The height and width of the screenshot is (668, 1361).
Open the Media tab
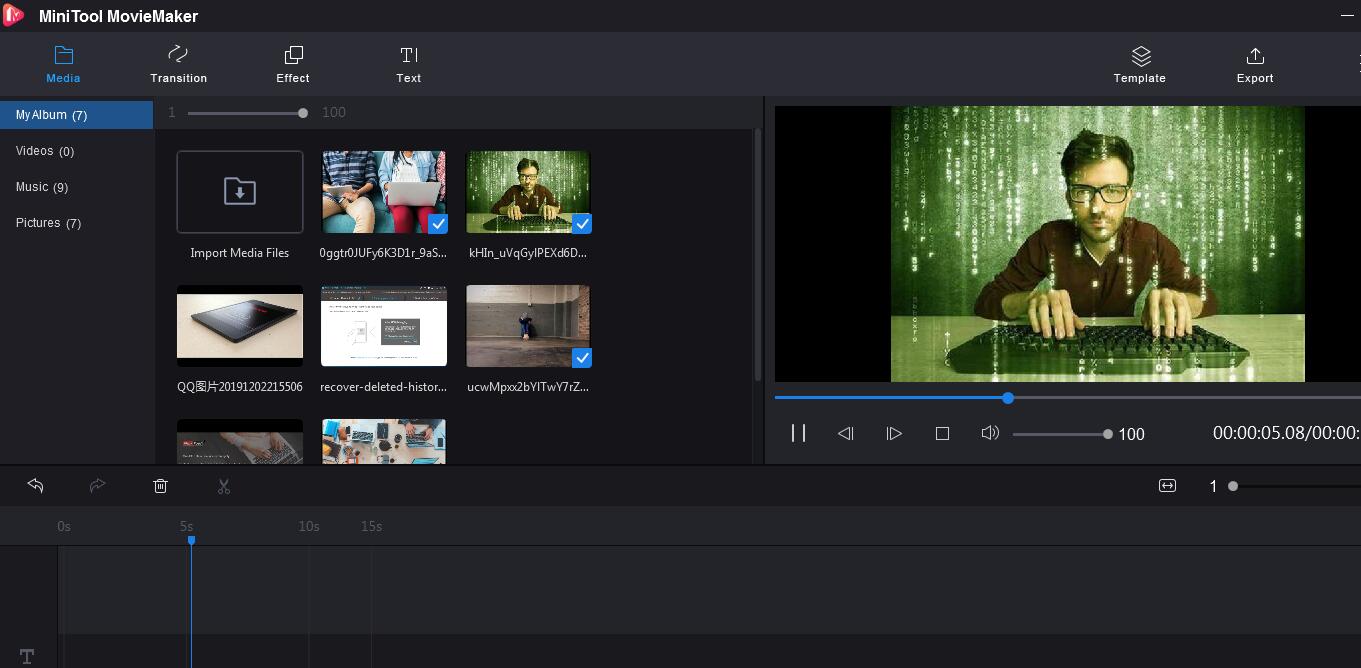(x=63, y=64)
